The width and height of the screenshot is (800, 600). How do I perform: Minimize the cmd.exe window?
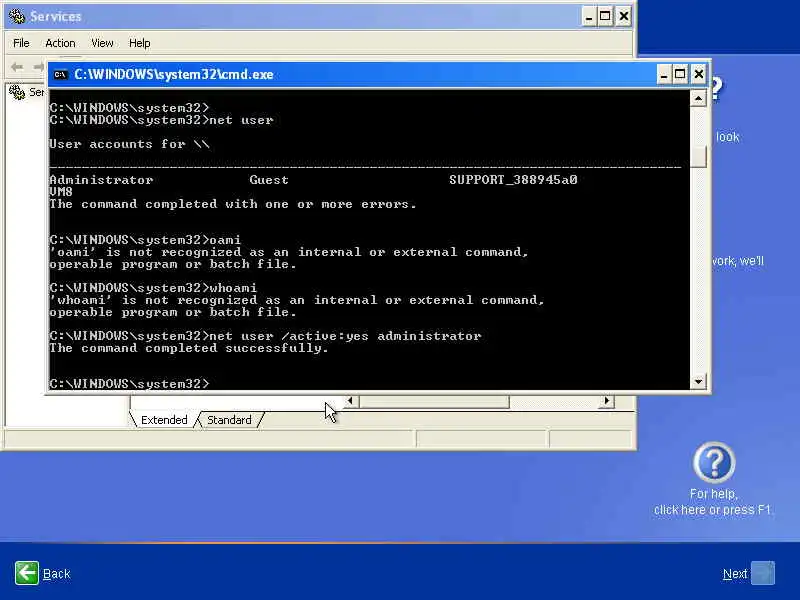tap(663, 74)
